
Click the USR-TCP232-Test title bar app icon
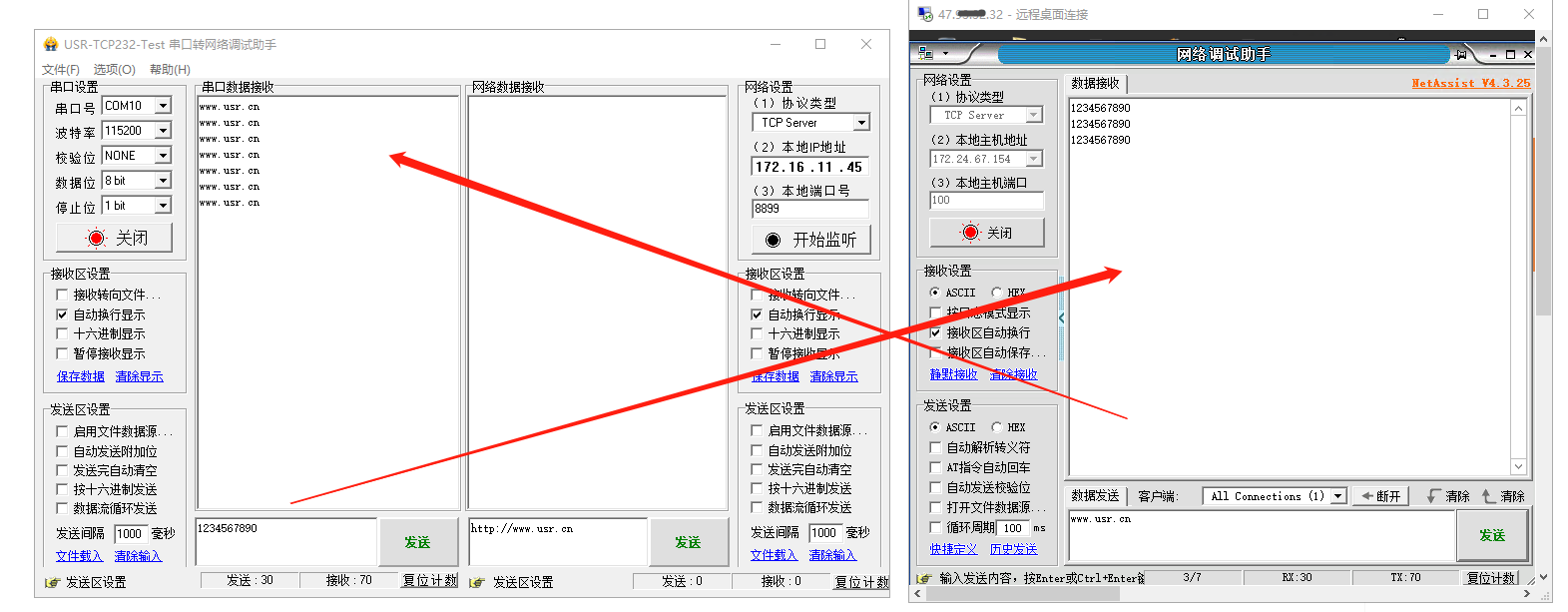51,44
